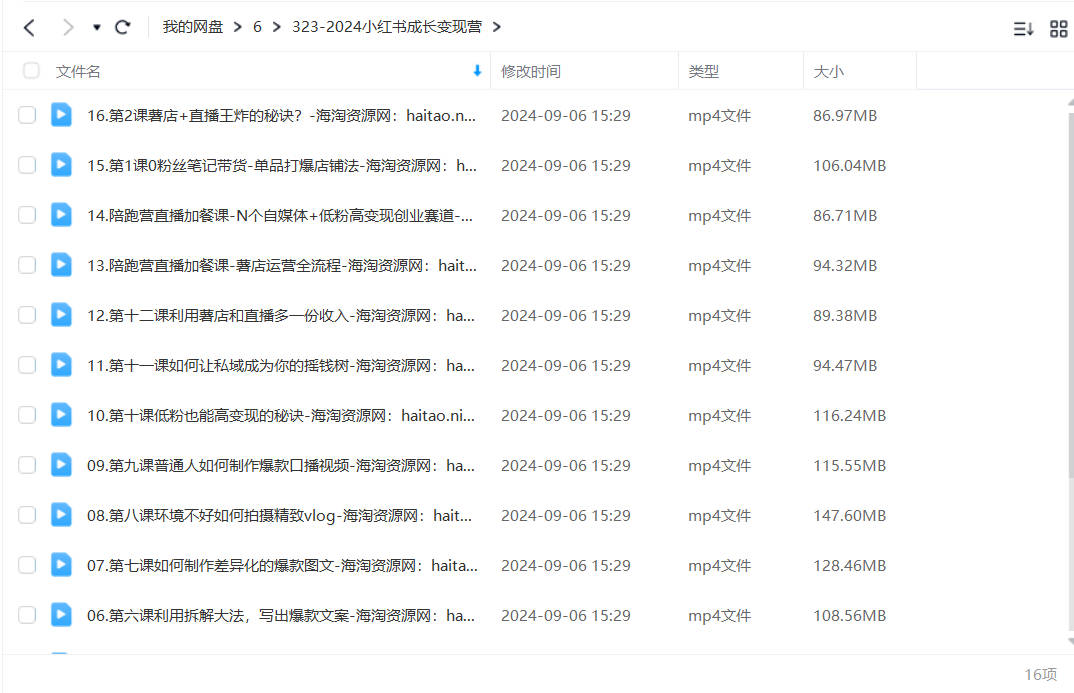Select file name 07.第七课如何制作差异化
This screenshot has height=693, width=1074.
pyautogui.click(x=282, y=566)
